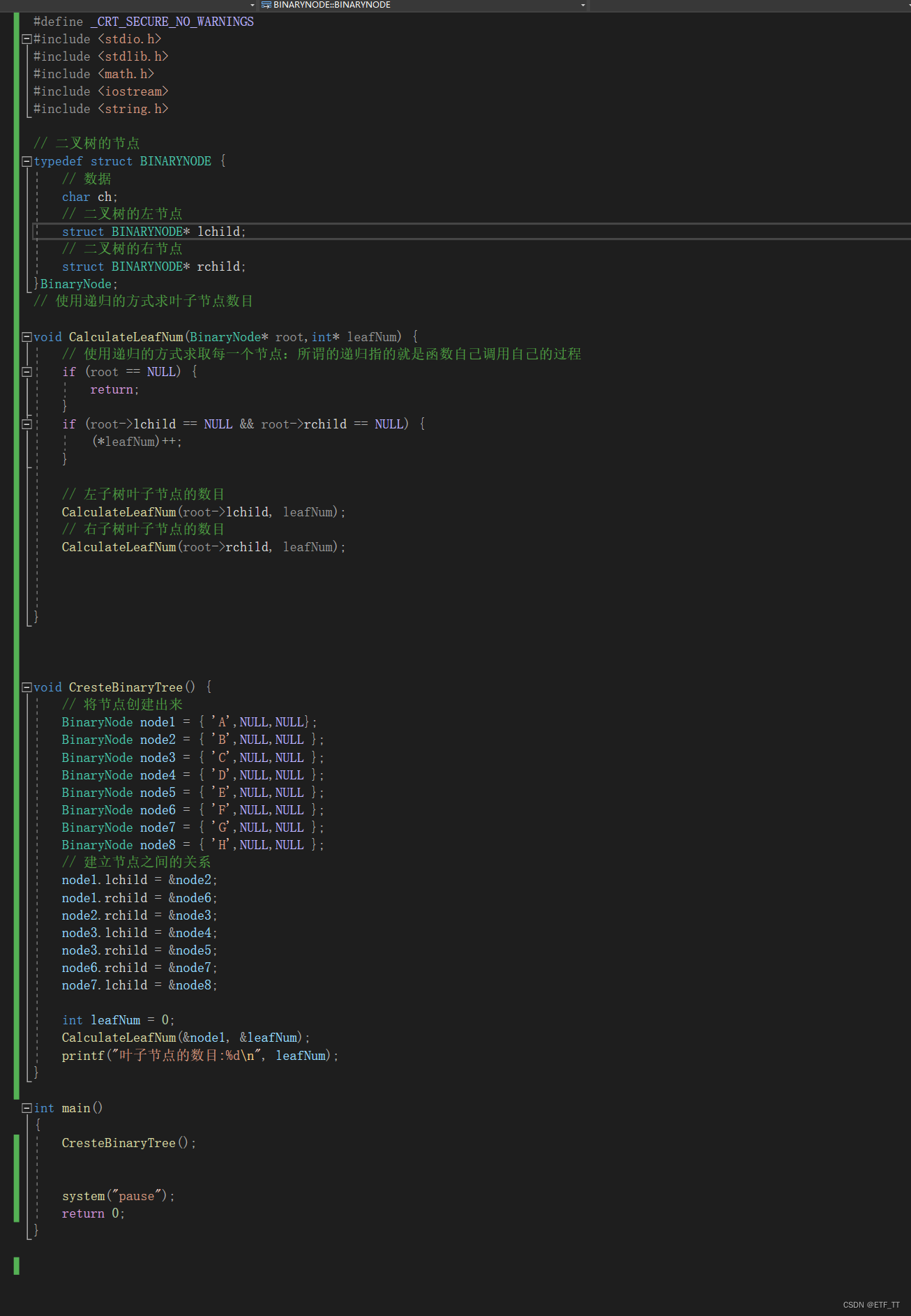Click the 'return;' statement
This screenshot has height=1316, width=911.
[x=114, y=389]
